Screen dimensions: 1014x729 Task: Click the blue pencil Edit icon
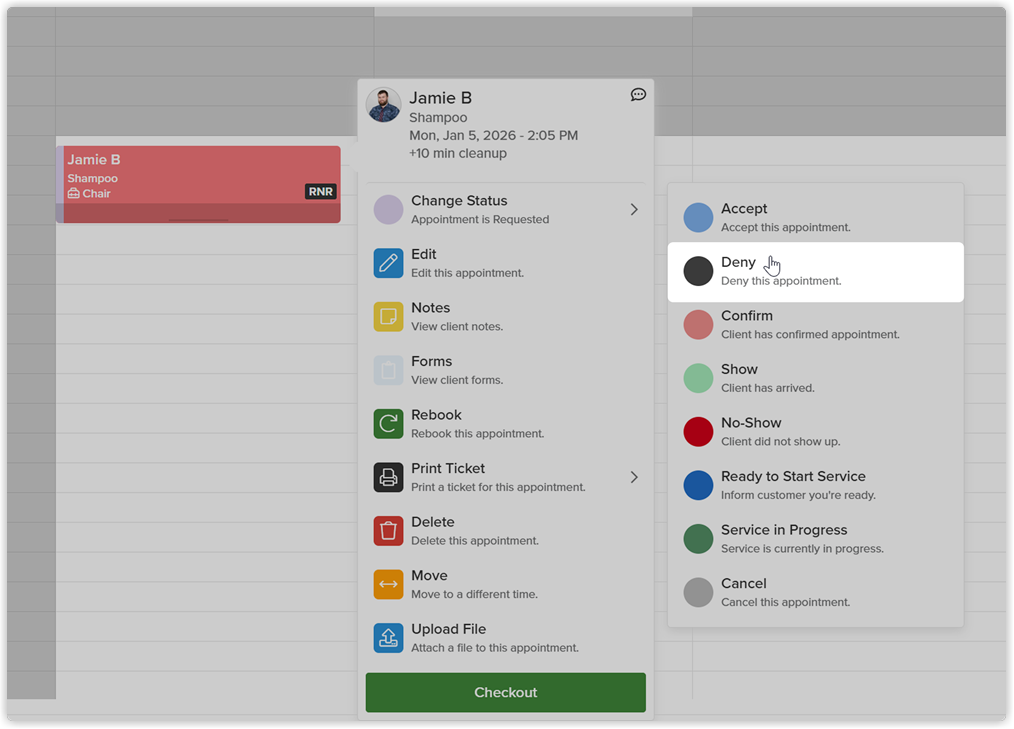coord(388,263)
